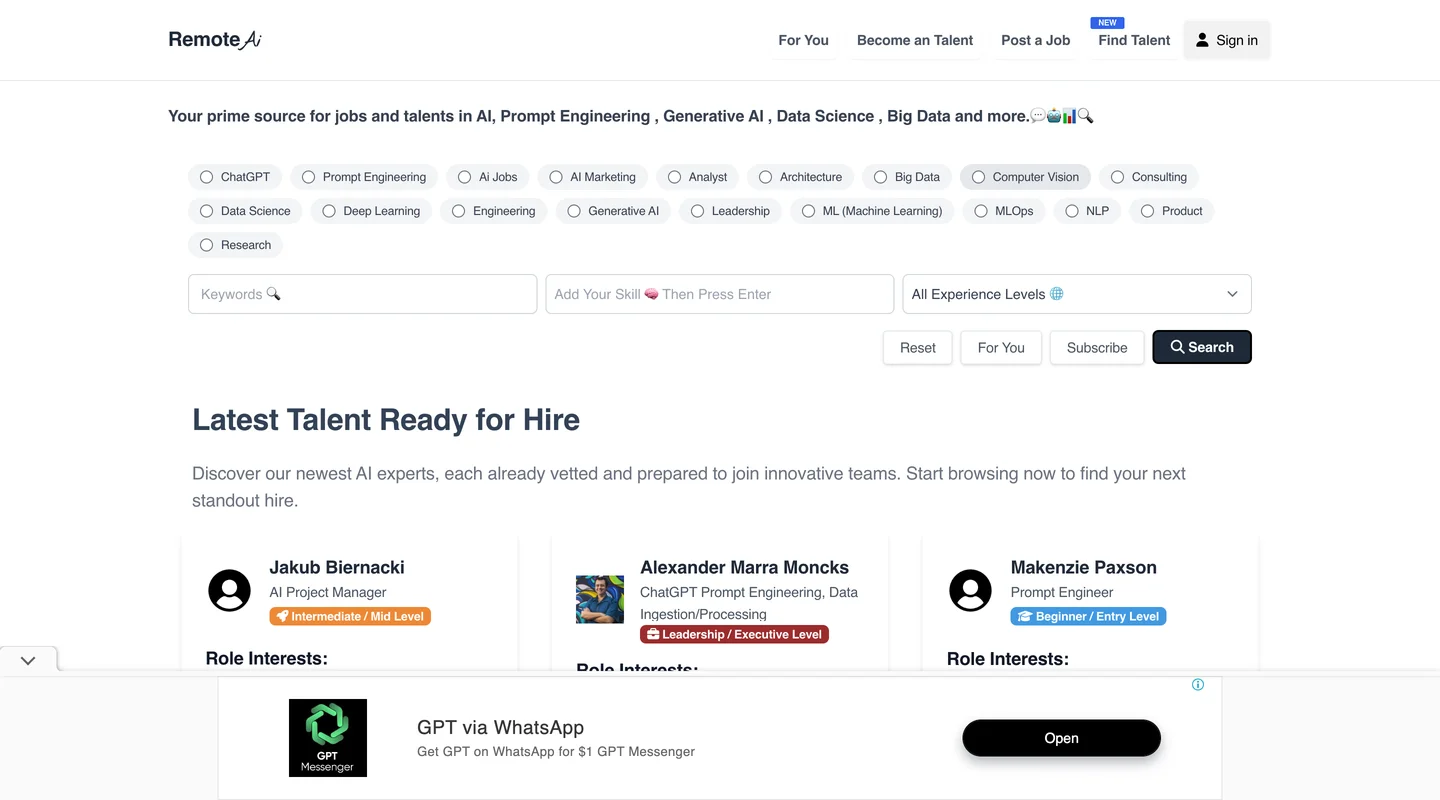Viewport: 1440px width, 800px height.
Task: Click the Remote AI logo
Action: coord(214,39)
